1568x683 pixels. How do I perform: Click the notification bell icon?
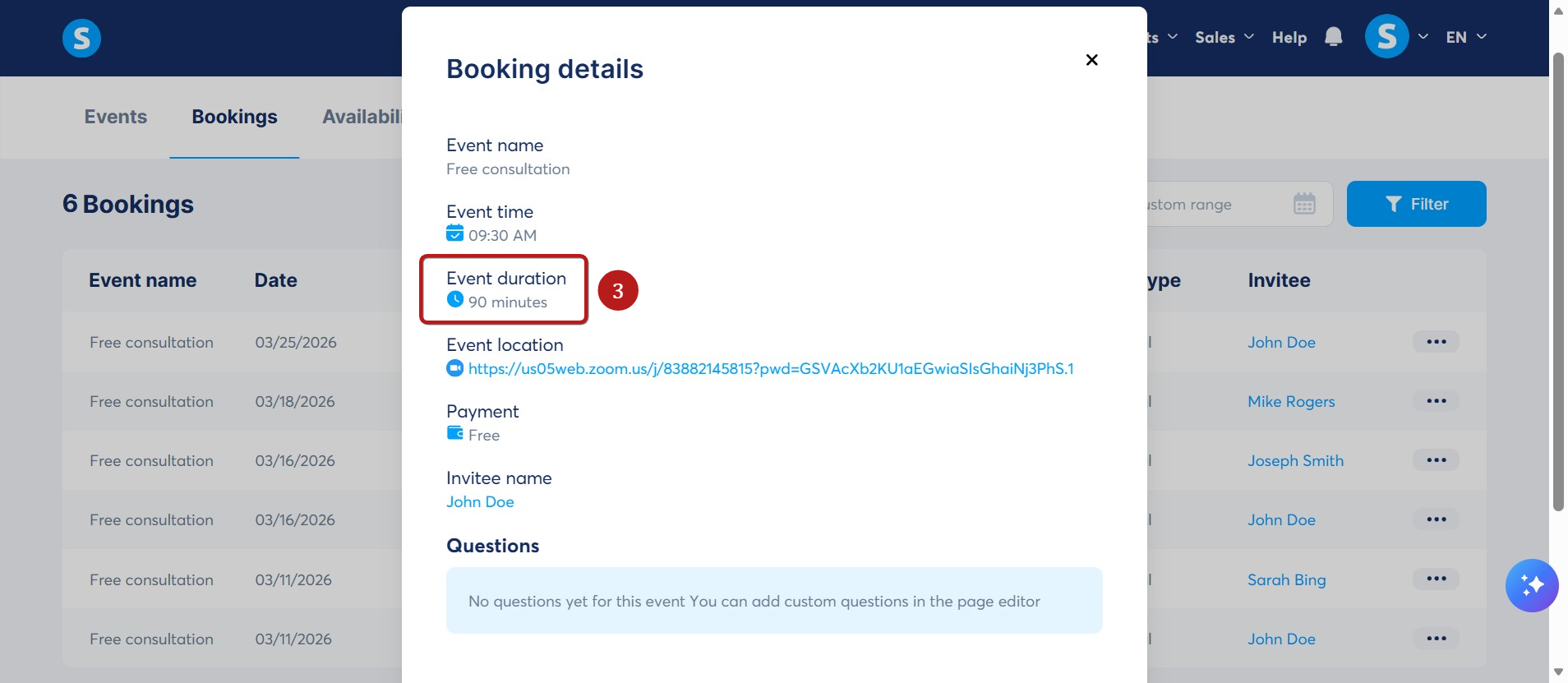[x=1333, y=37]
